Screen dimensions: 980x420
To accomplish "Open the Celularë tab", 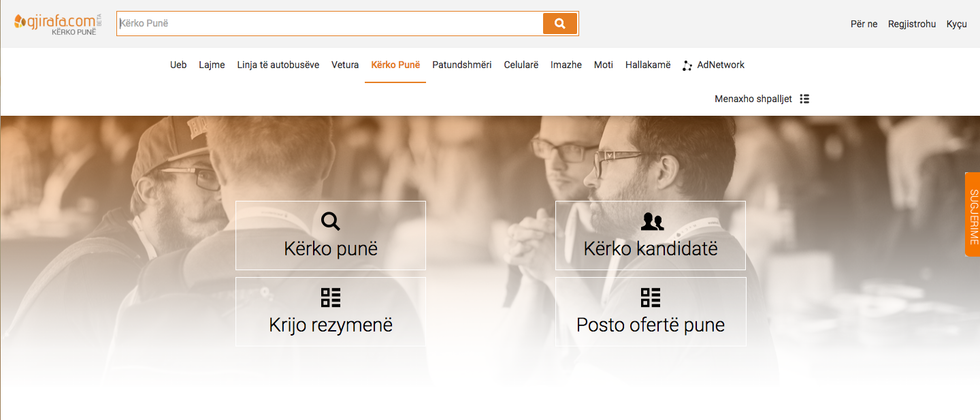I will (x=521, y=65).
